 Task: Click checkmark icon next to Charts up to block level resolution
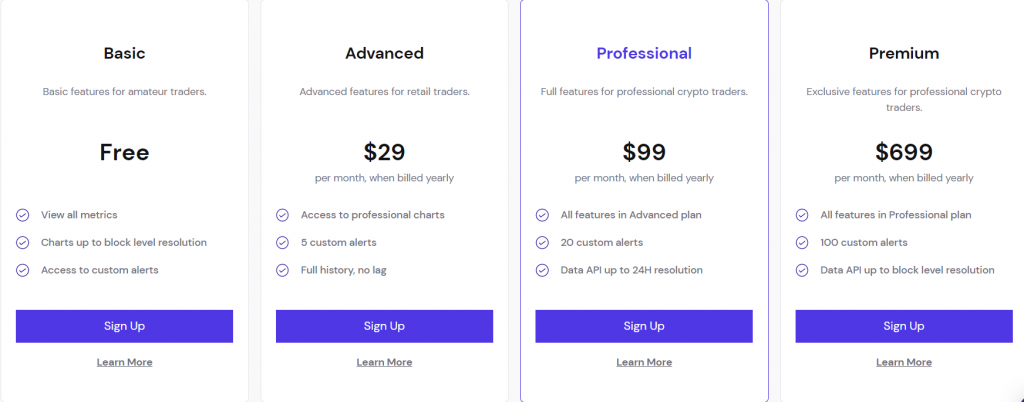pyautogui.click(x=23, y=243)
